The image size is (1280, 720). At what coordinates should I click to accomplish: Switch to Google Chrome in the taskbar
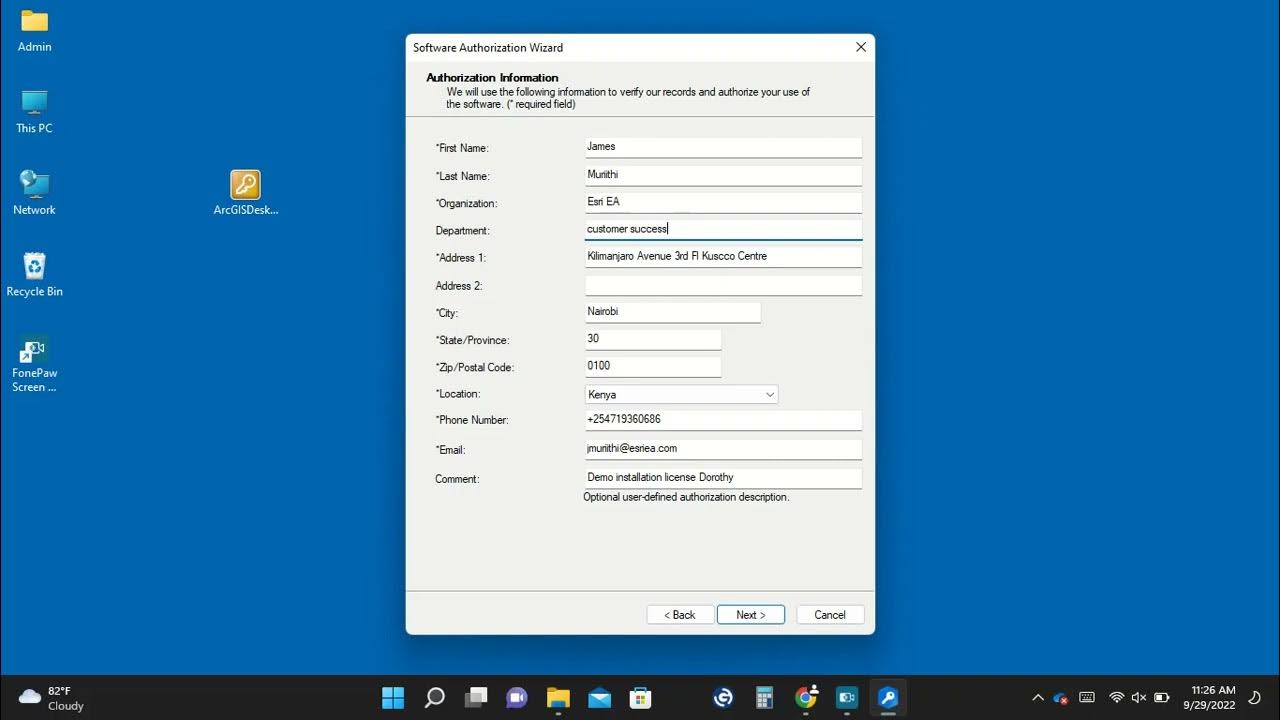806,697
